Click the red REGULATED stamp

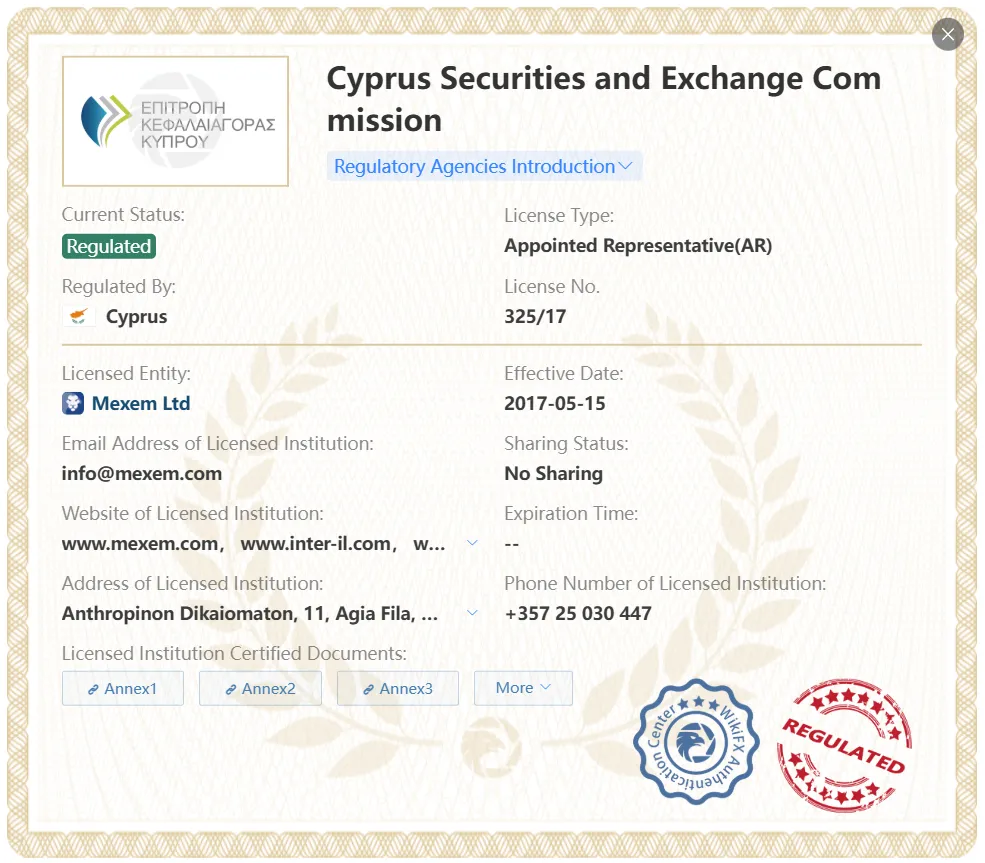tap(844, 745)
